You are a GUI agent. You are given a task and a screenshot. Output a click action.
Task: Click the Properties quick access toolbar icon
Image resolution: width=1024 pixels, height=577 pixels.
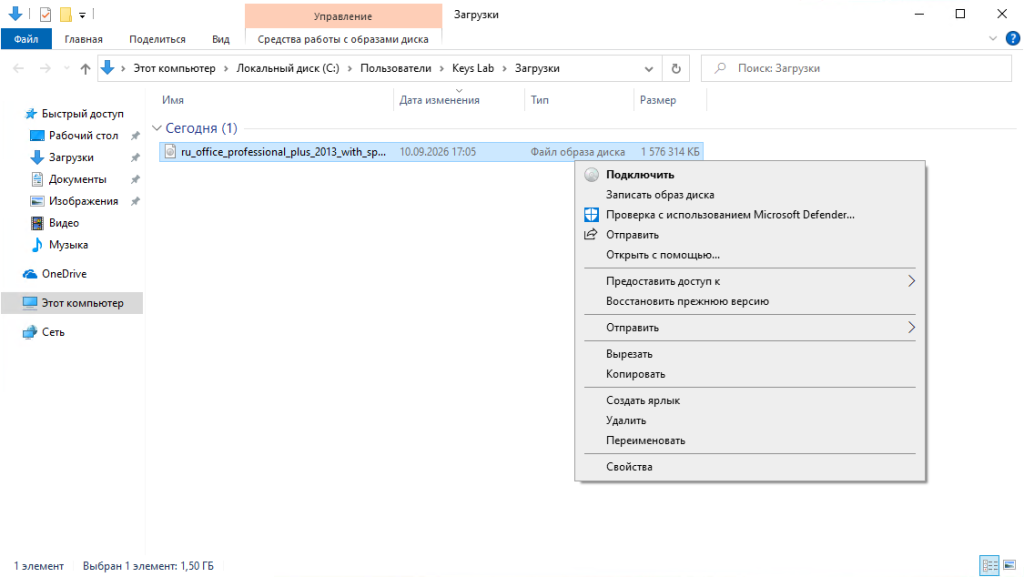point(45,14)
